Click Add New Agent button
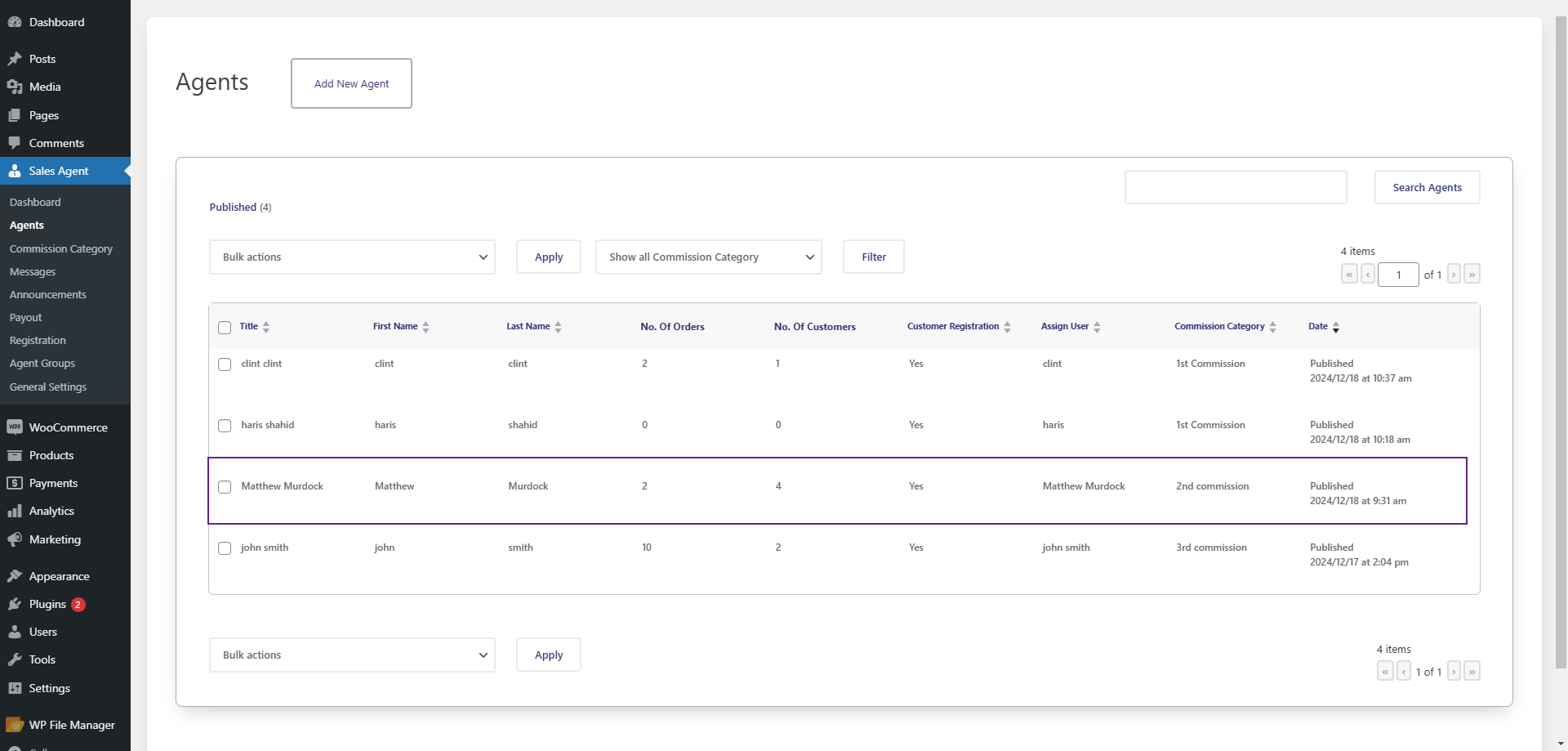The height and width of the screenshot is (751, 1568). [x=351, y=83]
